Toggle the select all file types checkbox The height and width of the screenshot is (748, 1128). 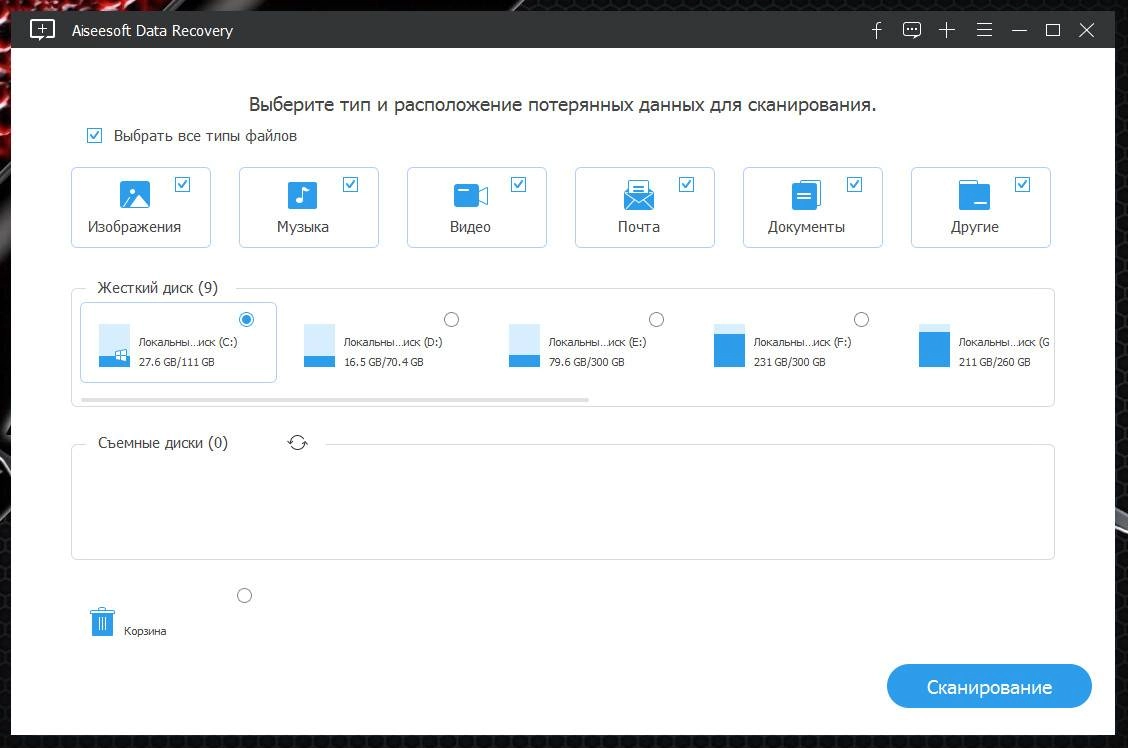tap(94, 135)
